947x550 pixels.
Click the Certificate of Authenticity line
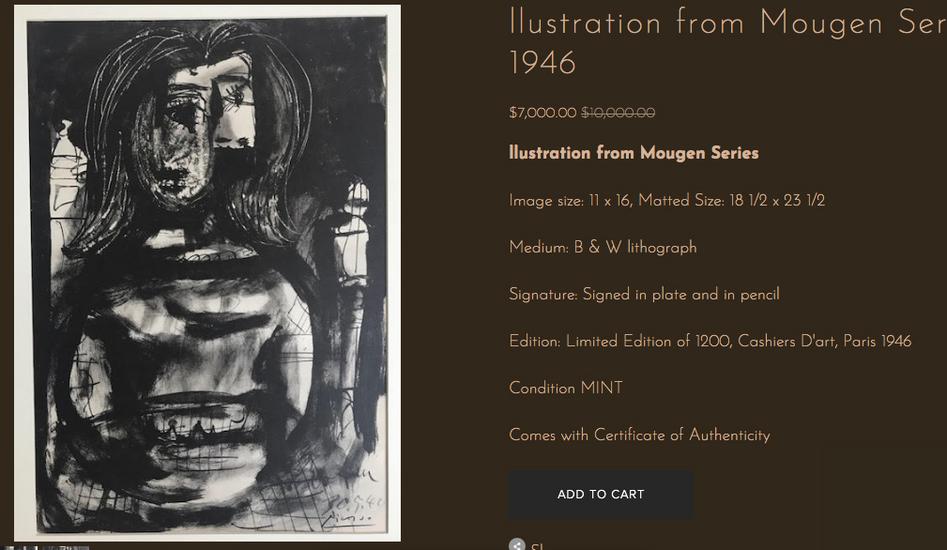(x=639, y=435)
